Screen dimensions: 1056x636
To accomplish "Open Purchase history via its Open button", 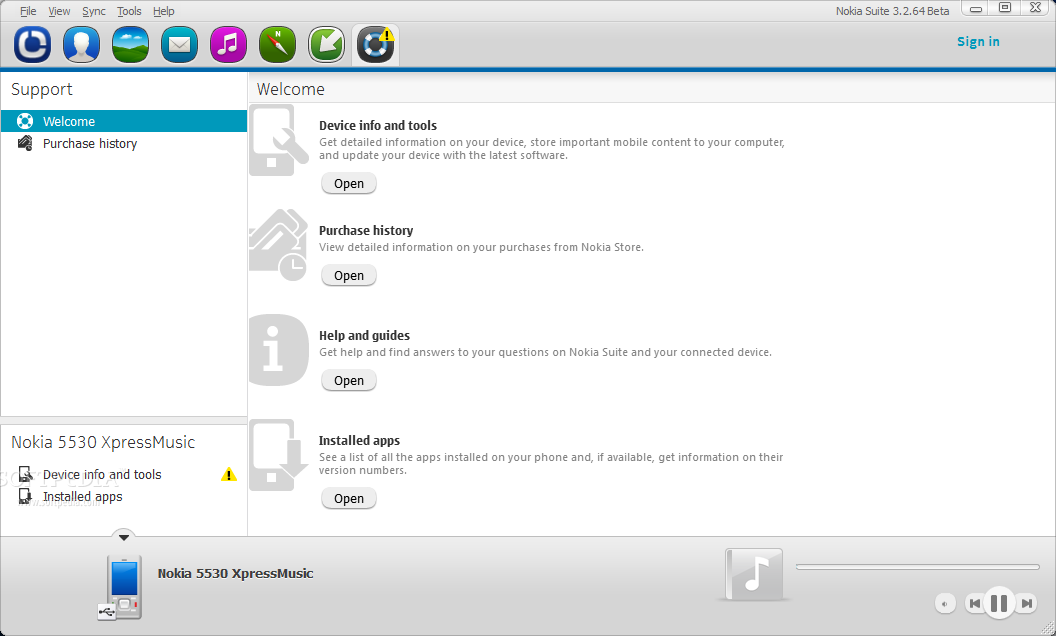I will [349, 276].
